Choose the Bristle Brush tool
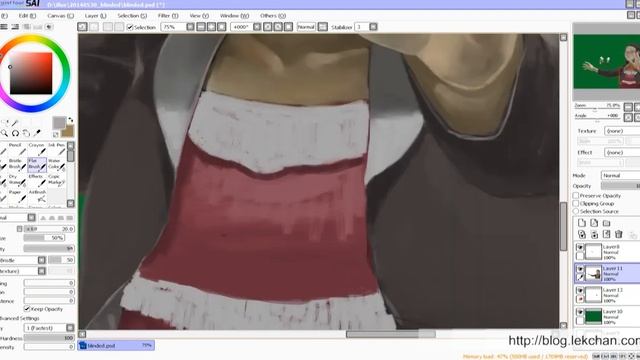Screen dimensions: 640x360 point(17,164)
